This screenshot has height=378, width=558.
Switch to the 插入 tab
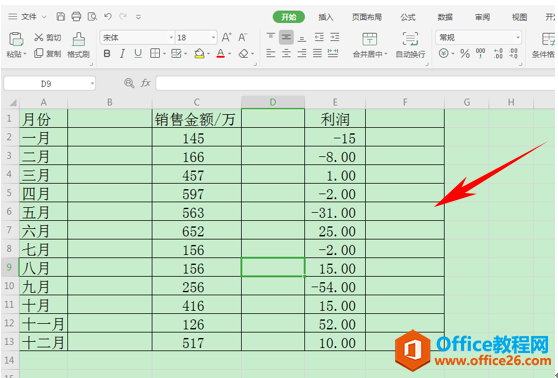tap(326, 17)
